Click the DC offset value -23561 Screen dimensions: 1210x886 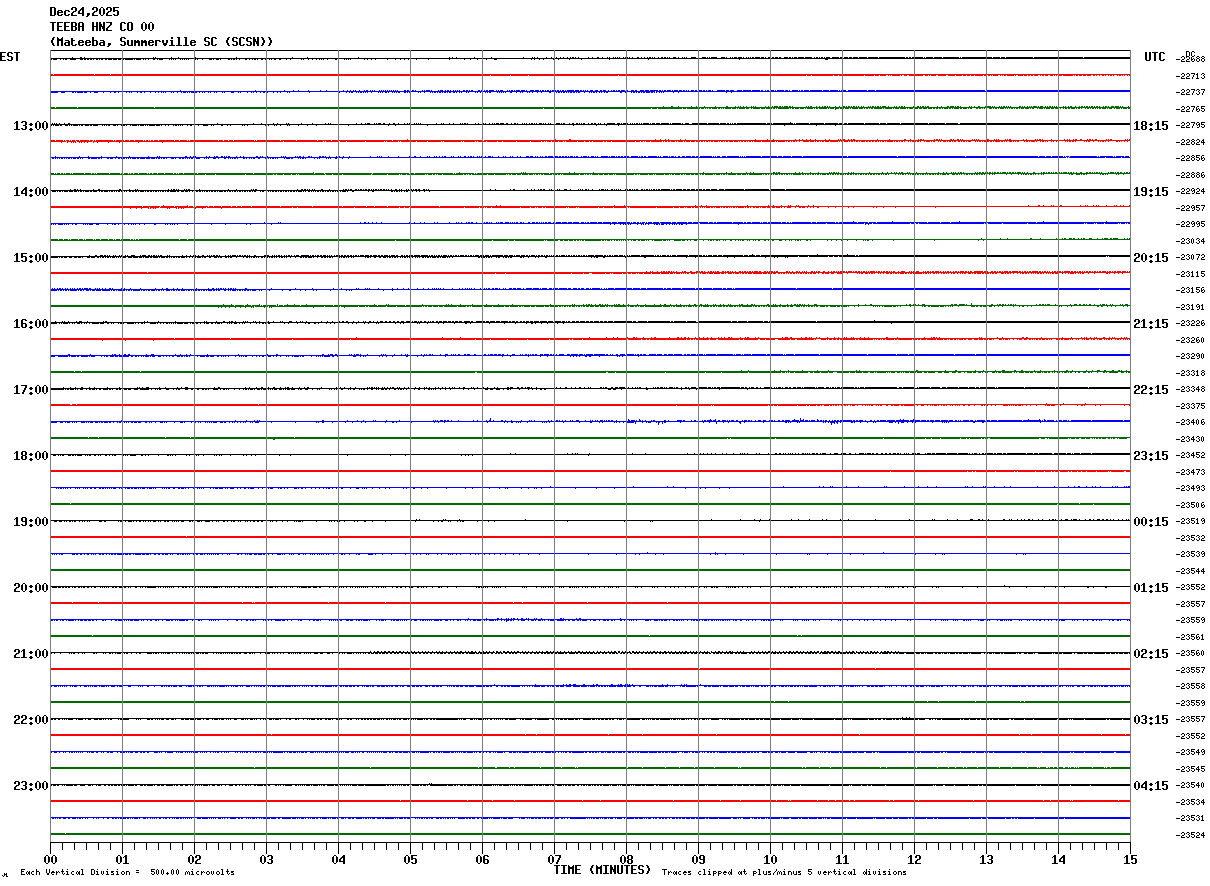coord(1190,637)
